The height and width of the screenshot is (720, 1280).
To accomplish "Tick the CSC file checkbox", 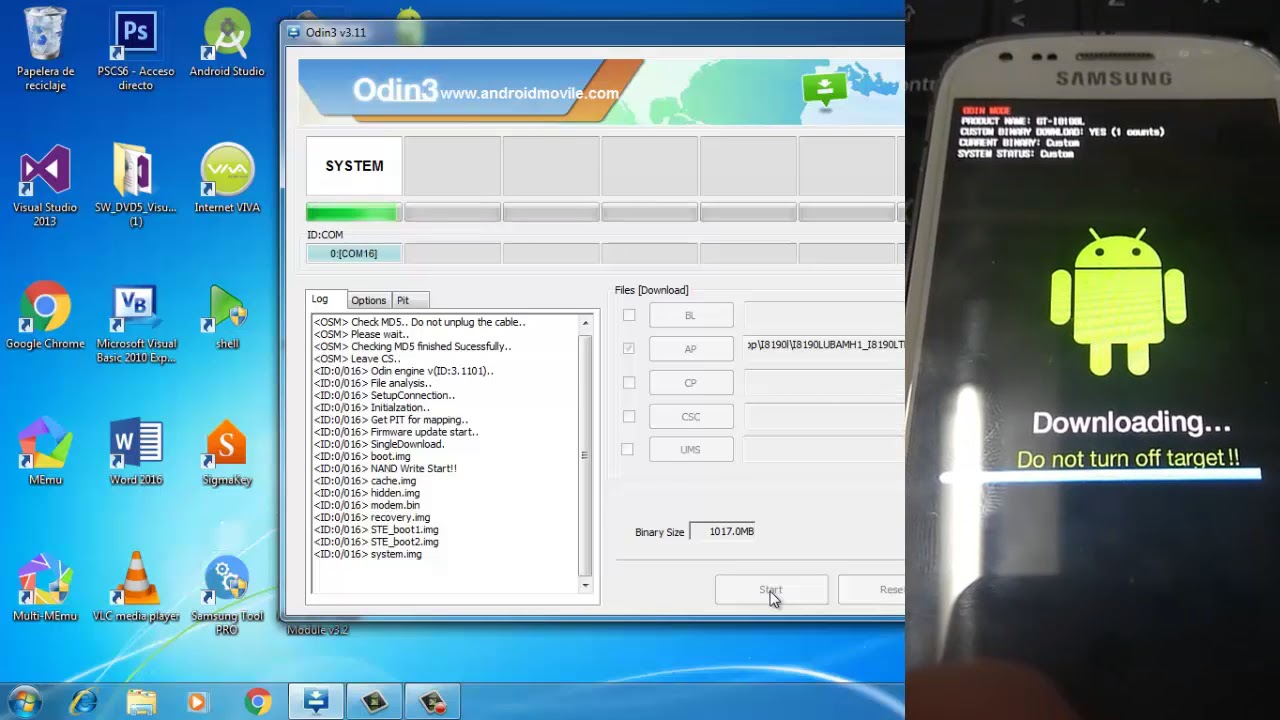I will 629,416.
